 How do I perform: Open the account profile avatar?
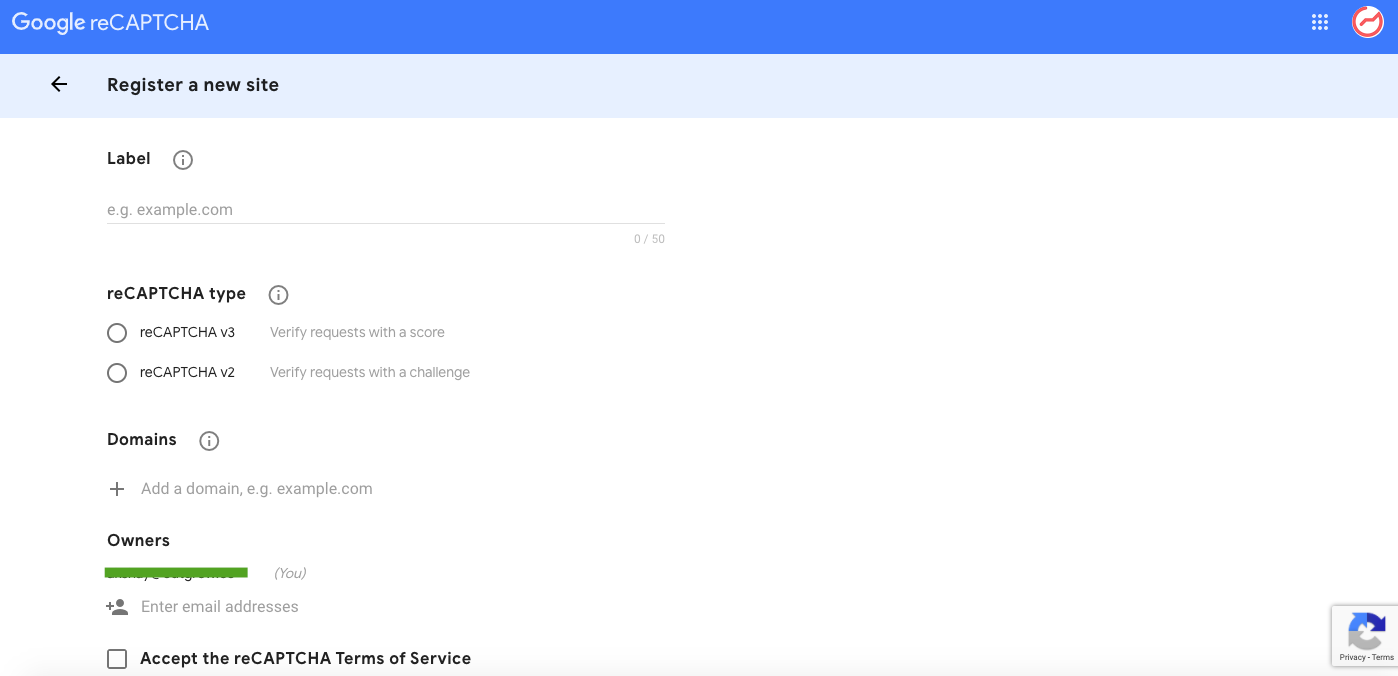coord(1367,22)
